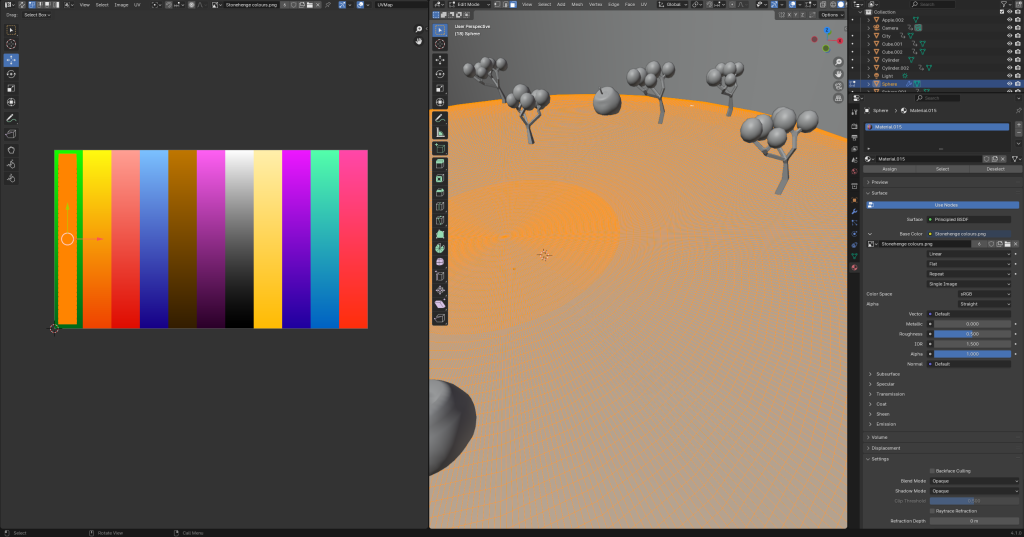Choose the Measure tool in 3D viewport
The image size is (1024, 537).
pos(440,132)
